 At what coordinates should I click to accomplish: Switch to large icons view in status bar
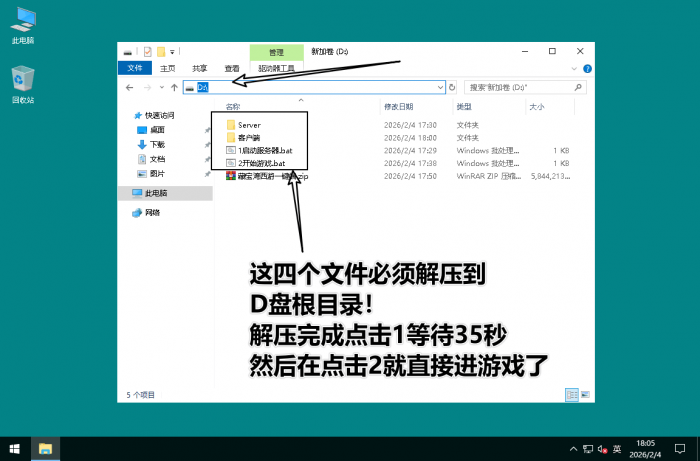(x=585, y=395)
